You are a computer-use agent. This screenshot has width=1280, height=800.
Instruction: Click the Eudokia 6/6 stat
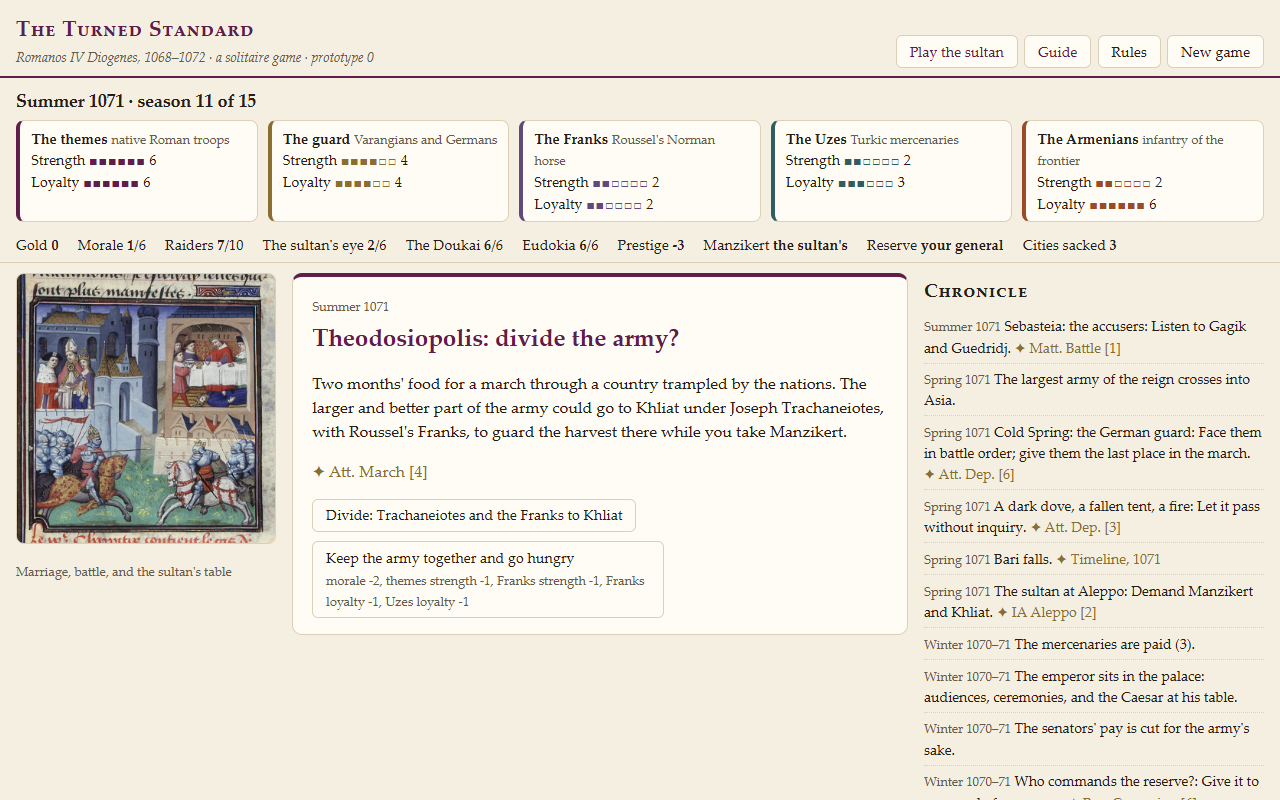coord(560,246)
